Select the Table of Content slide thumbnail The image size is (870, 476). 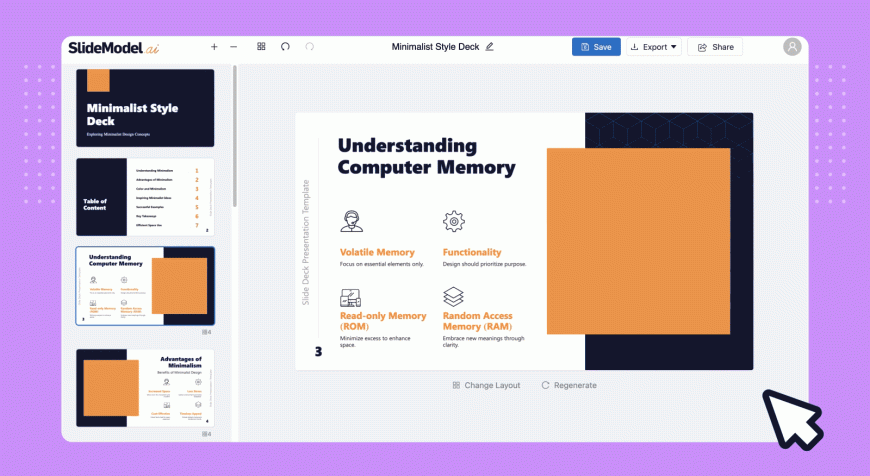[x=145, y=197]
